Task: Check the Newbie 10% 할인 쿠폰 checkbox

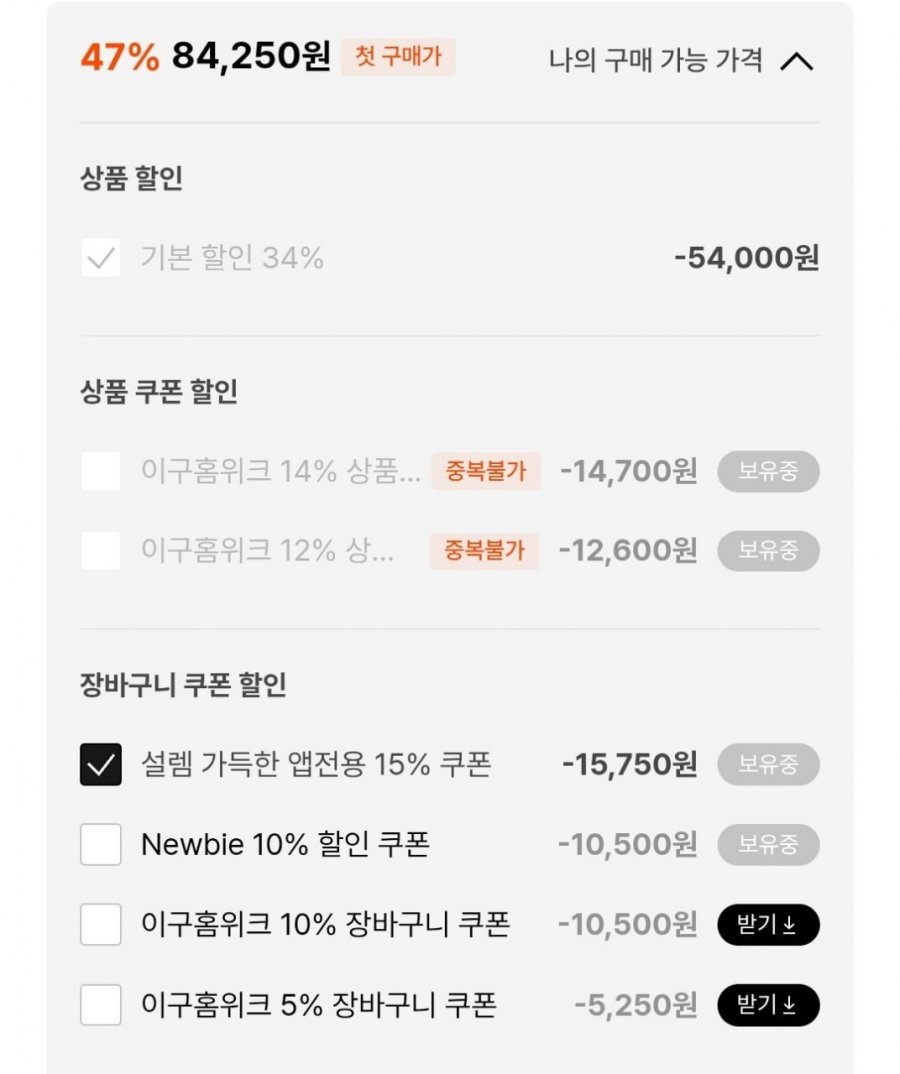Action: click(101, 844)
